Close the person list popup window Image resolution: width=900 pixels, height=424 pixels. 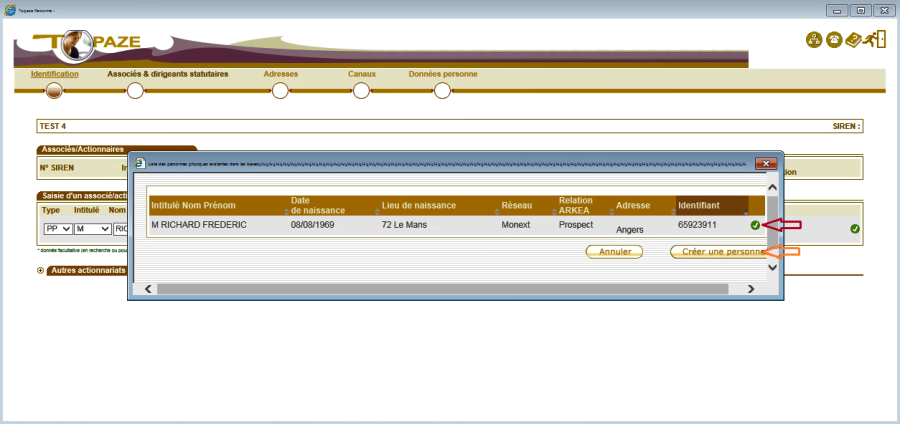click(x=766, y=163)
